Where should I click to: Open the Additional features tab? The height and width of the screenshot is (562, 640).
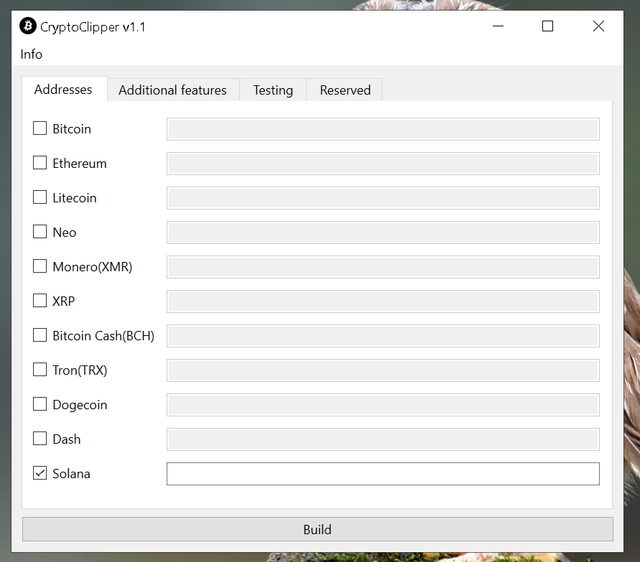(172, 90)
